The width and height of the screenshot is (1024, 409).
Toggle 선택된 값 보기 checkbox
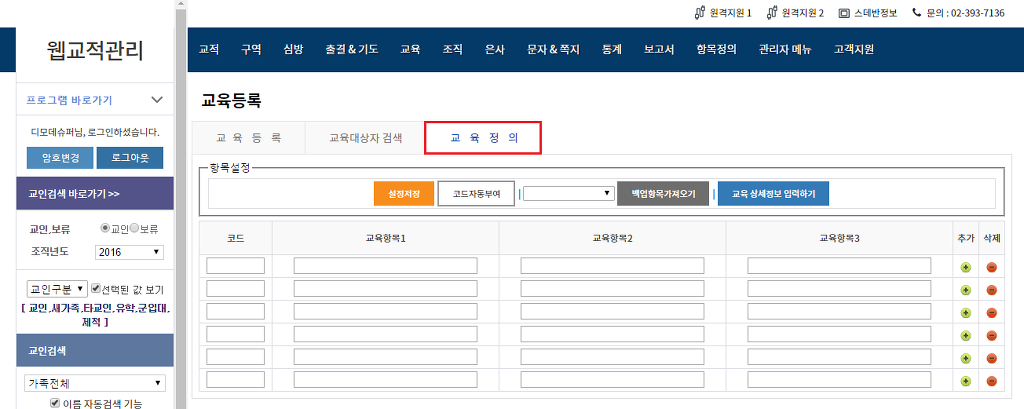tap(95, 288)
